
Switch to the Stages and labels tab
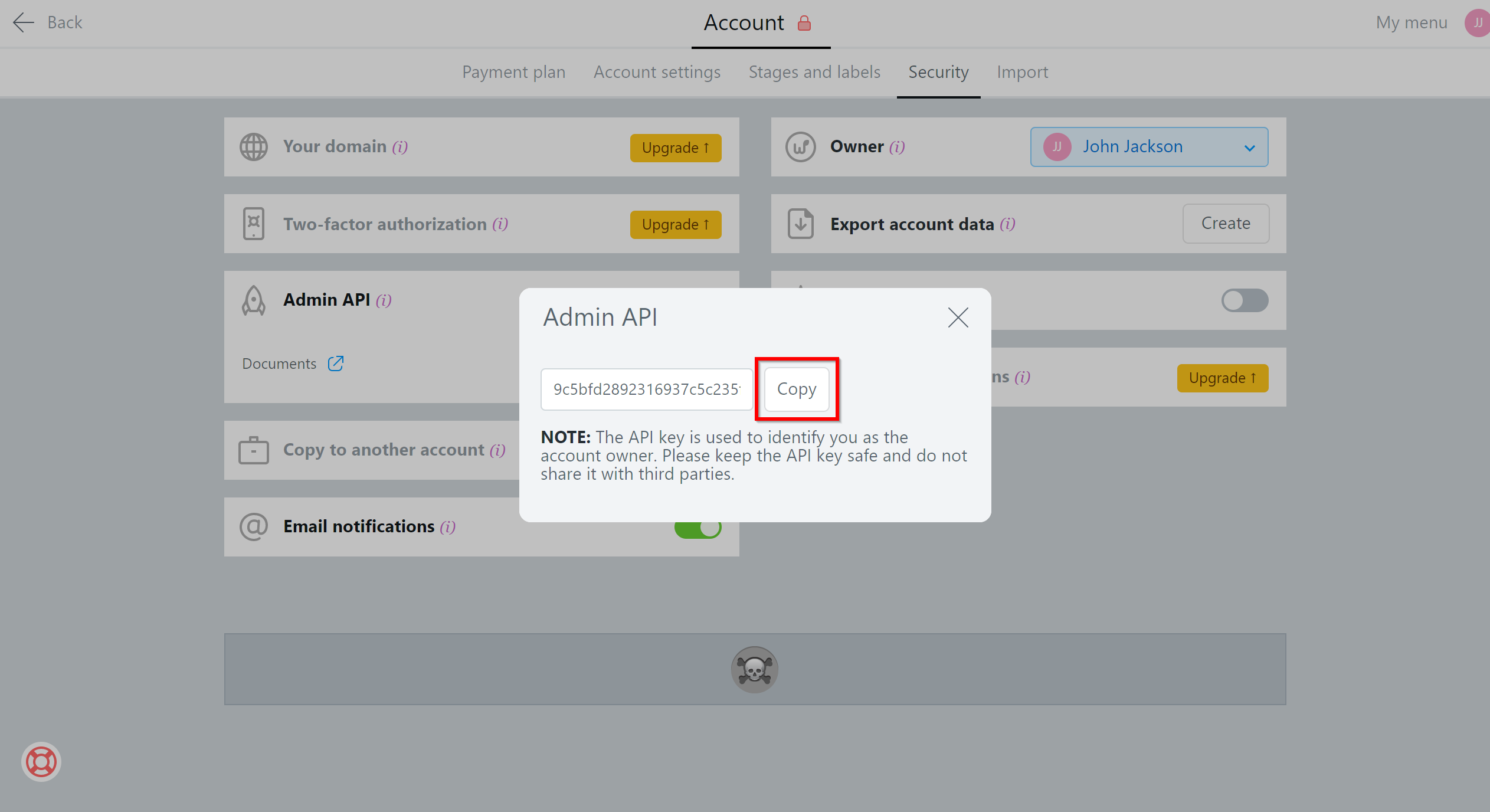point(815,72)
